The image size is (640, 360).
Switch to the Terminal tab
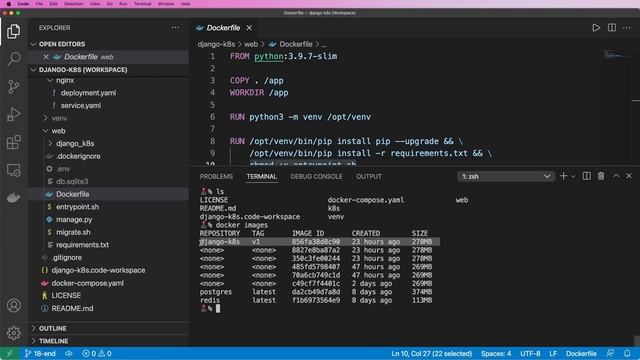261,176
